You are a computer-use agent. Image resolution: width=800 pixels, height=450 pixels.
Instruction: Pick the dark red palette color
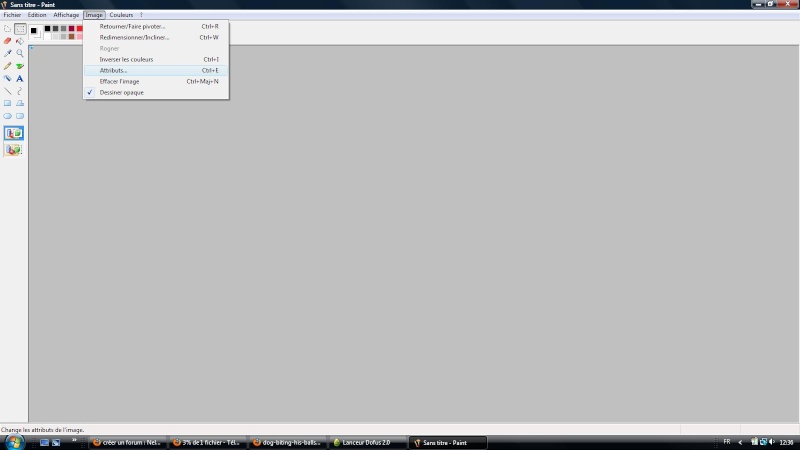(72, 29)
